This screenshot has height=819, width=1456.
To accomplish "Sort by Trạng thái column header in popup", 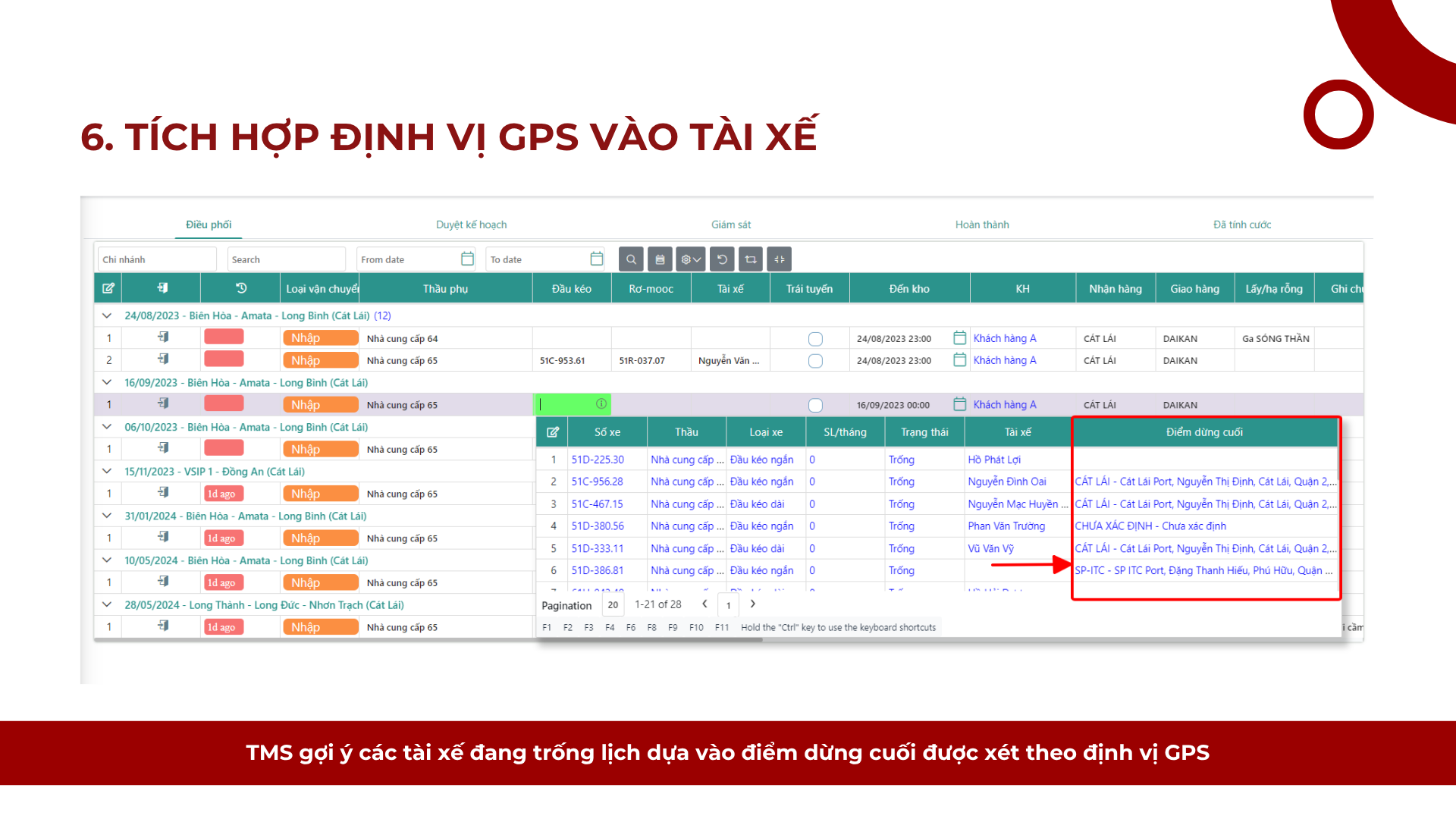I will (924, 432).
